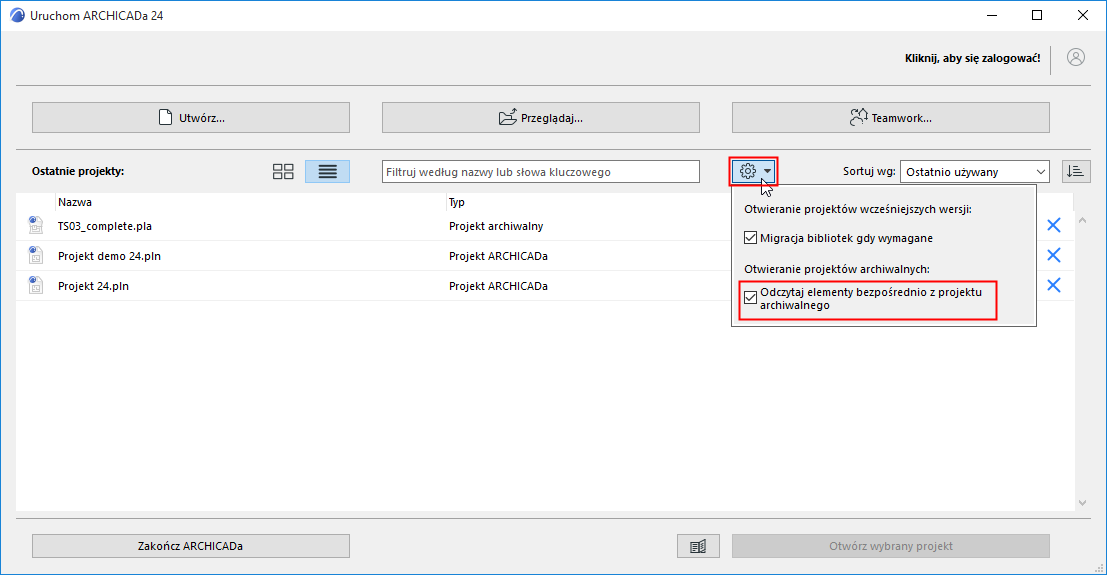Click the Projekt archiwalny type cell
The height and width of the screenshot is (575, 1107).
(x=496, y=226)
